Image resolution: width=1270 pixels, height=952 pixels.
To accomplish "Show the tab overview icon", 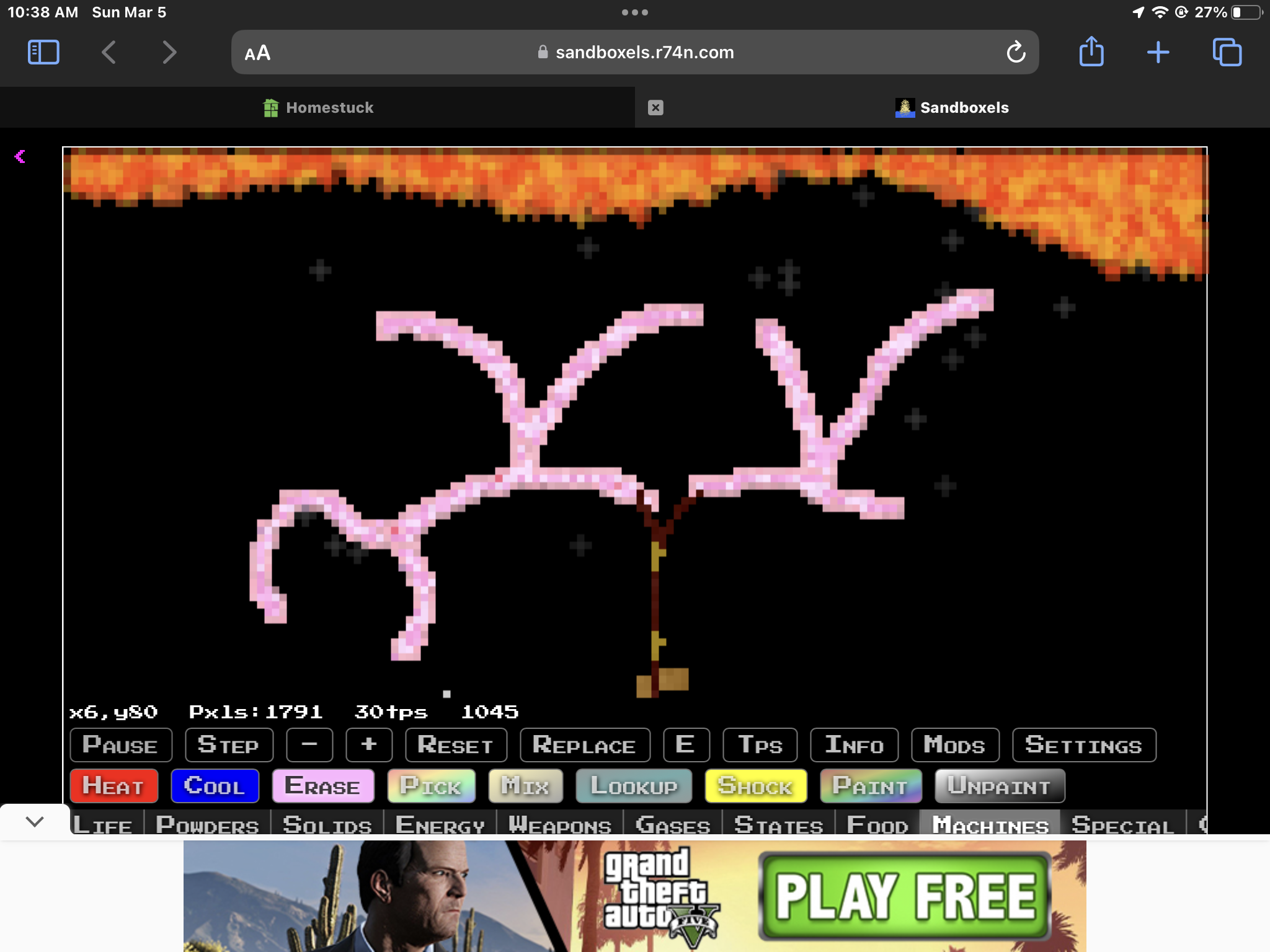I will (x=1227, y=53).
